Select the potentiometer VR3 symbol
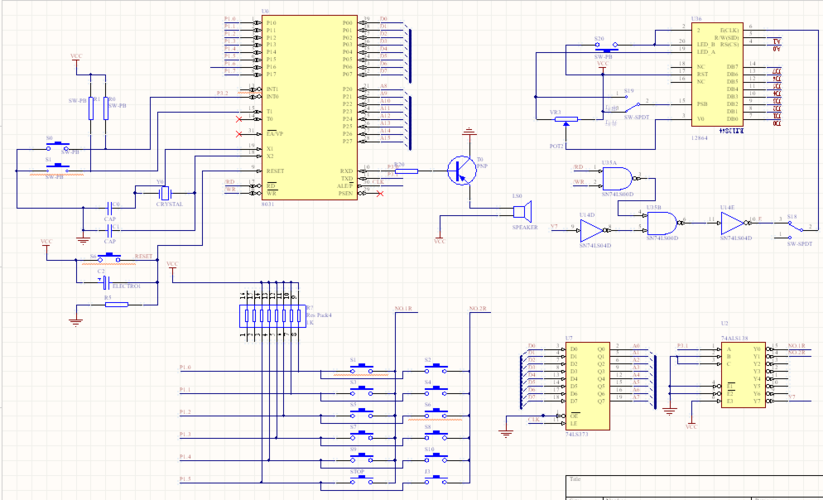 click(566, 120)
